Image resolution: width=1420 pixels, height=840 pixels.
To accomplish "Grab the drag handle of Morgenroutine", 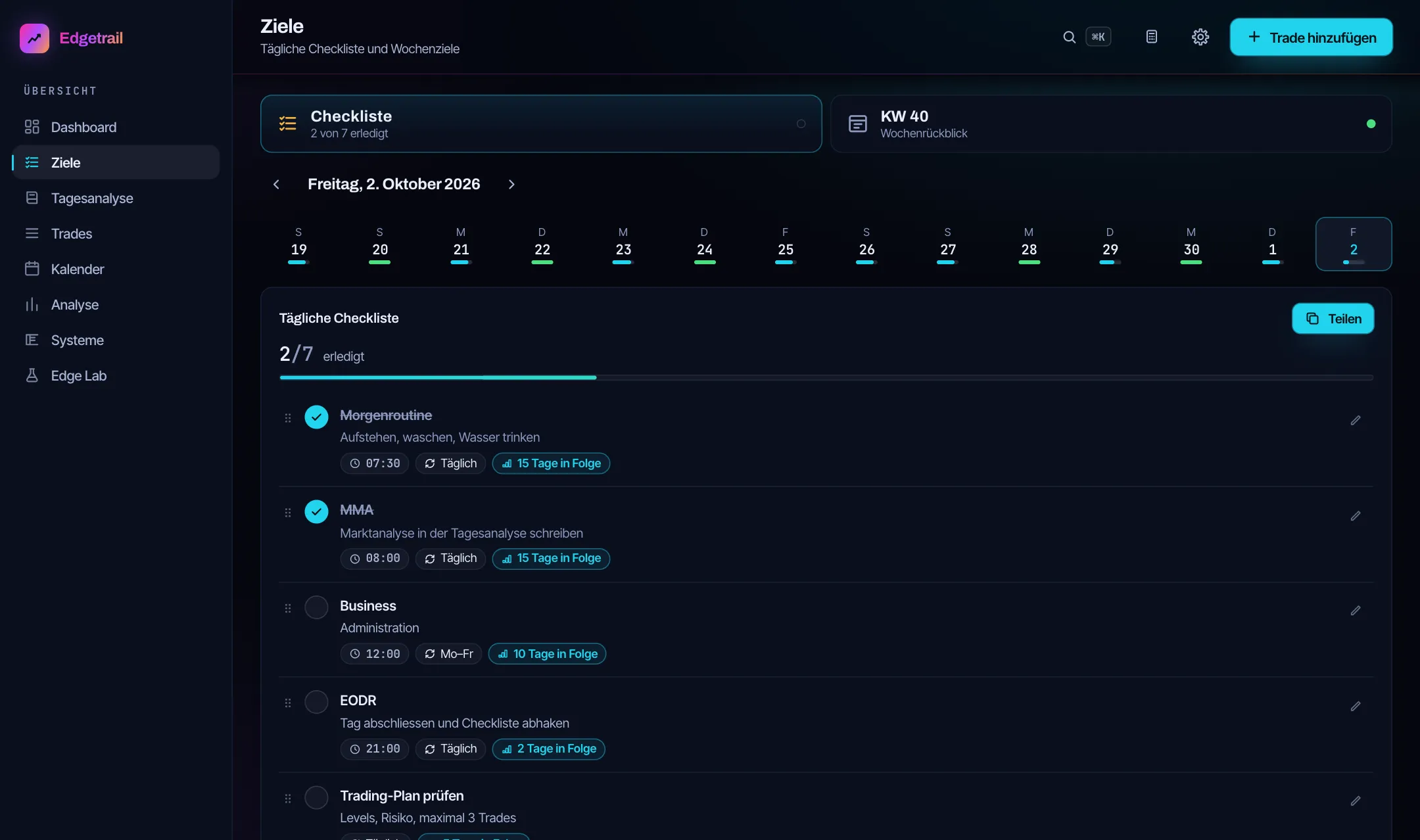I will coord(288,418).
